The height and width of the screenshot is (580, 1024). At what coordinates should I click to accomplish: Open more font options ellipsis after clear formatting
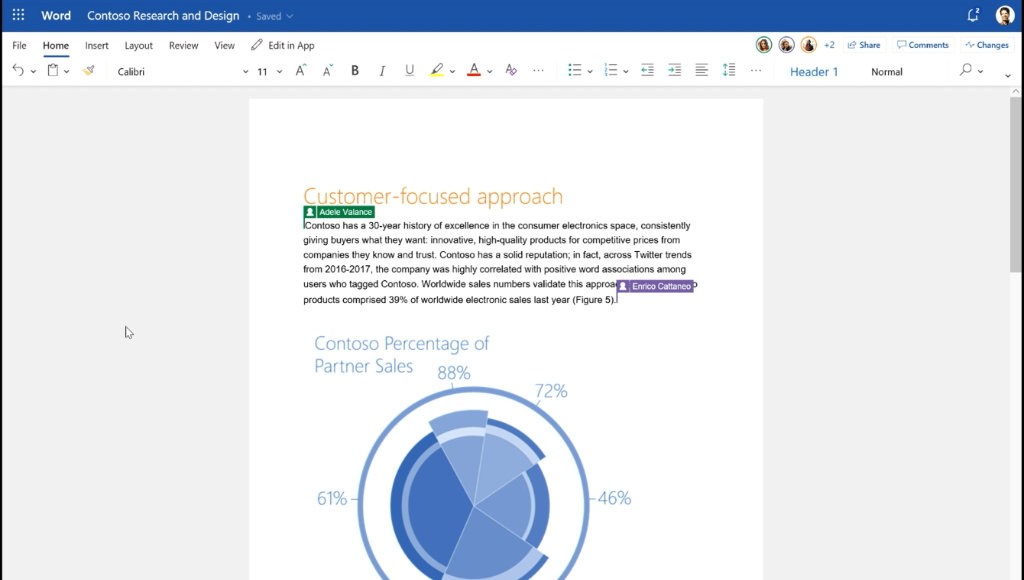click(x=538, y=71)
